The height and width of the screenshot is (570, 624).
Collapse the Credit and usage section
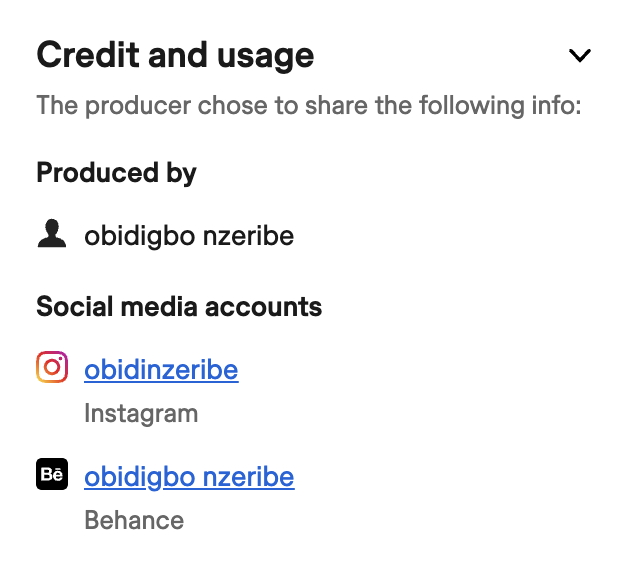579,56
